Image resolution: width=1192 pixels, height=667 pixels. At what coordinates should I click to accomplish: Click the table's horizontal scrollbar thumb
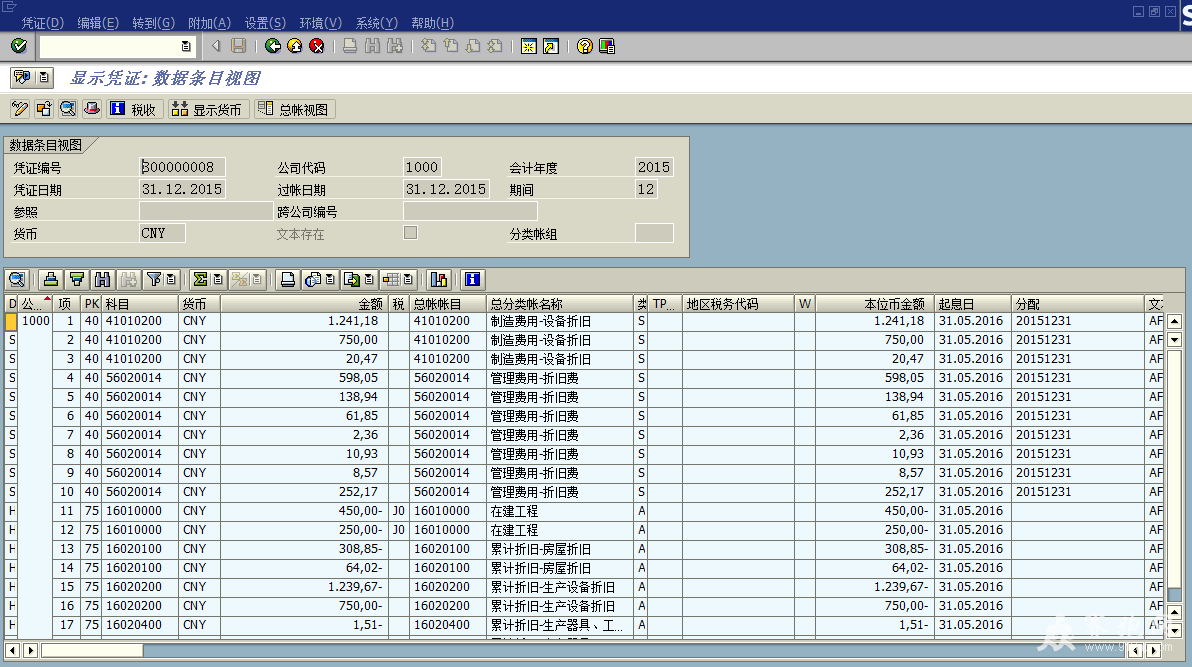point(92,650)
